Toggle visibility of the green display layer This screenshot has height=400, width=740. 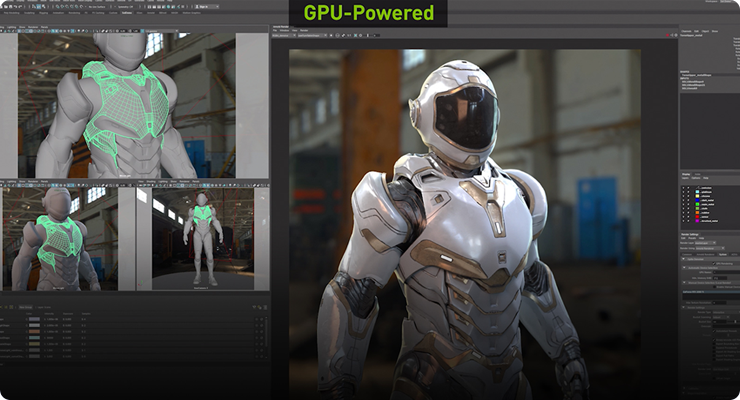[x=685, y=205]
